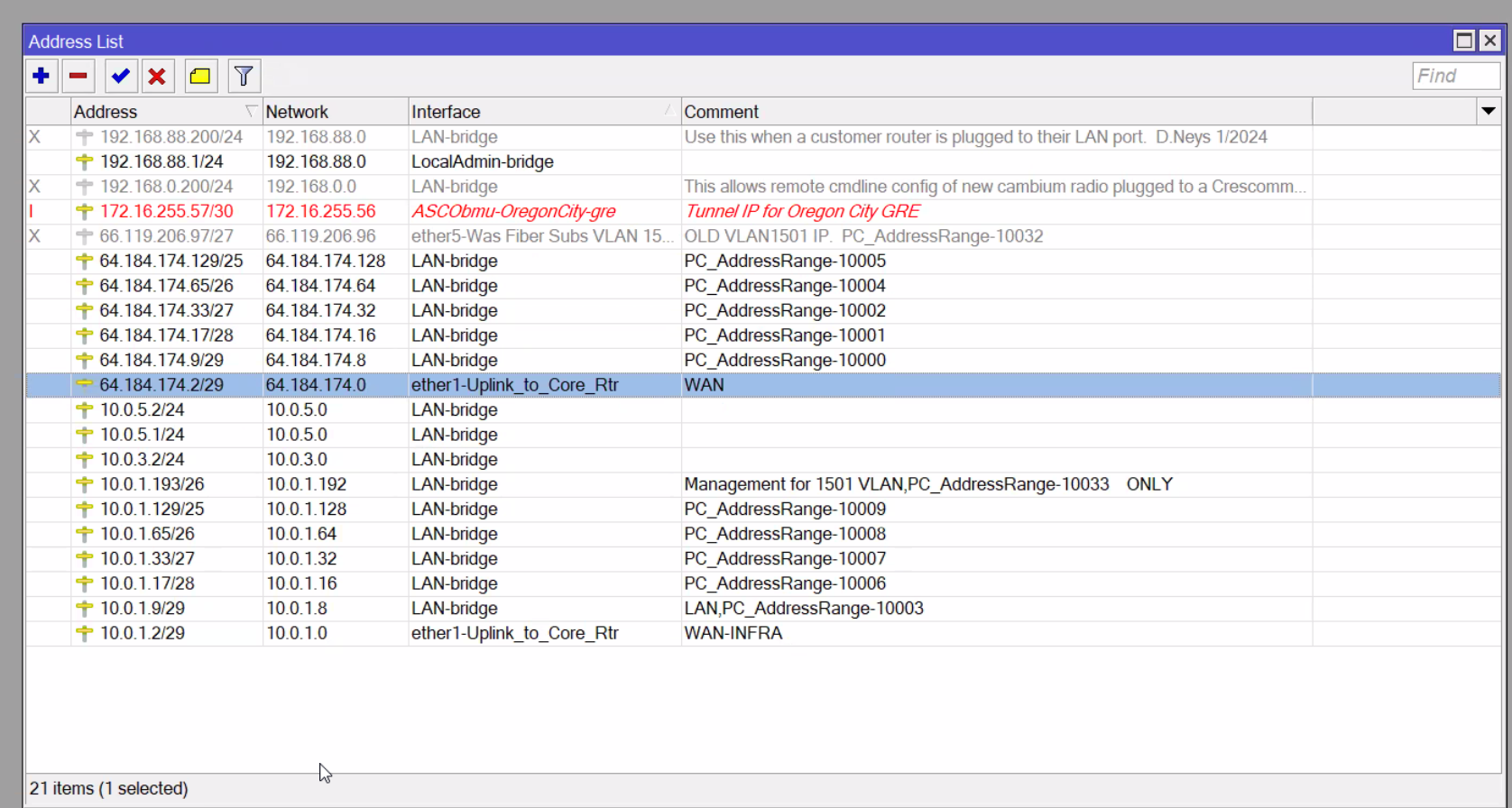Close the Address List window
Image resolution: width=1512 pixels, height=808 pixels.
[x=1490, y=41]
